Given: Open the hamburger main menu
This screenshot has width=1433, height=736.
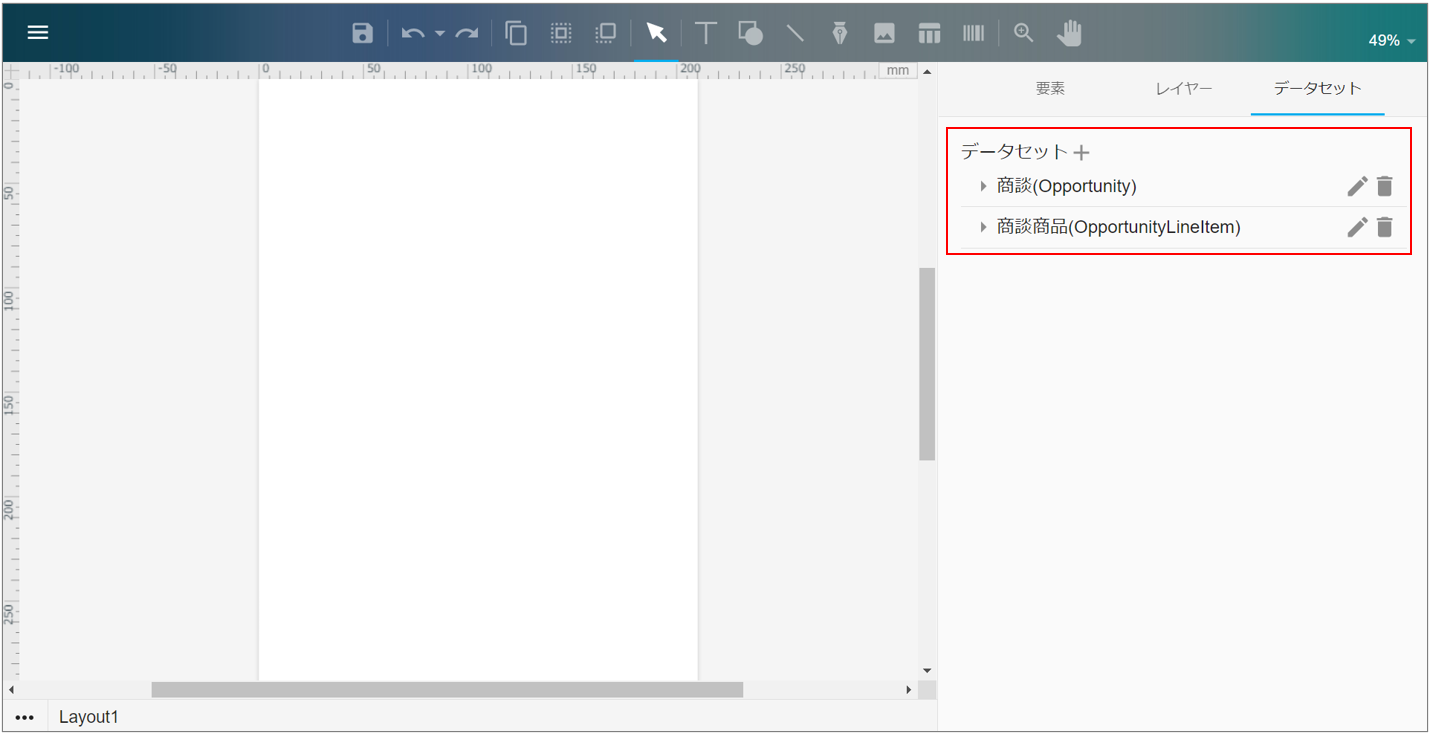Looking at the screenshot, I should tap(38, 33).
